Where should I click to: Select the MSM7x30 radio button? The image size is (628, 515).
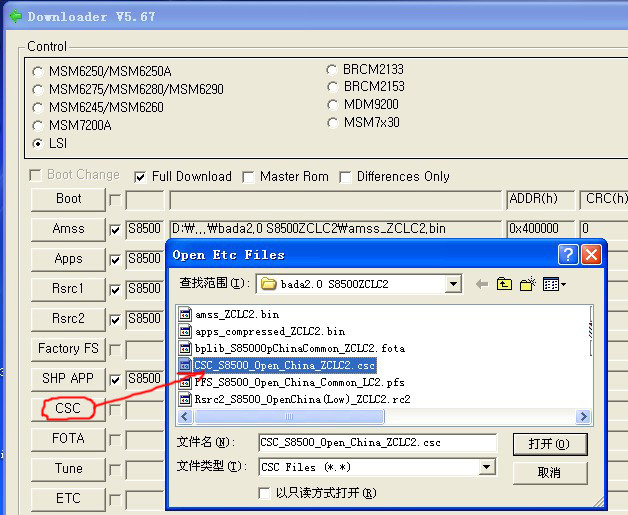pyautogui.click(x=332, y=123)
